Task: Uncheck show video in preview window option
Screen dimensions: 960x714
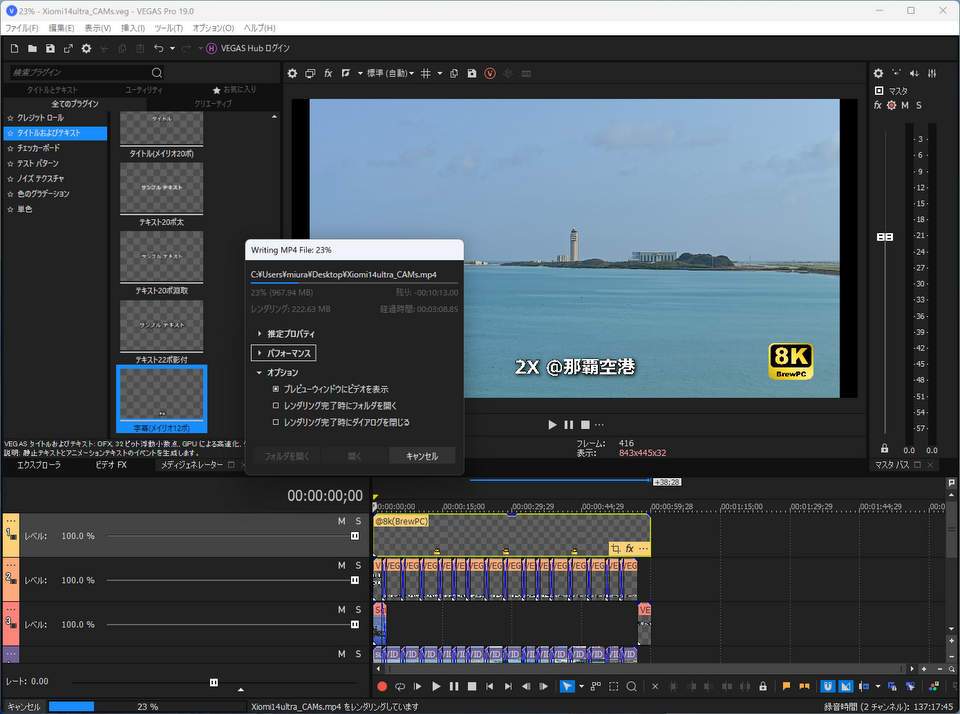Action: 276,389
